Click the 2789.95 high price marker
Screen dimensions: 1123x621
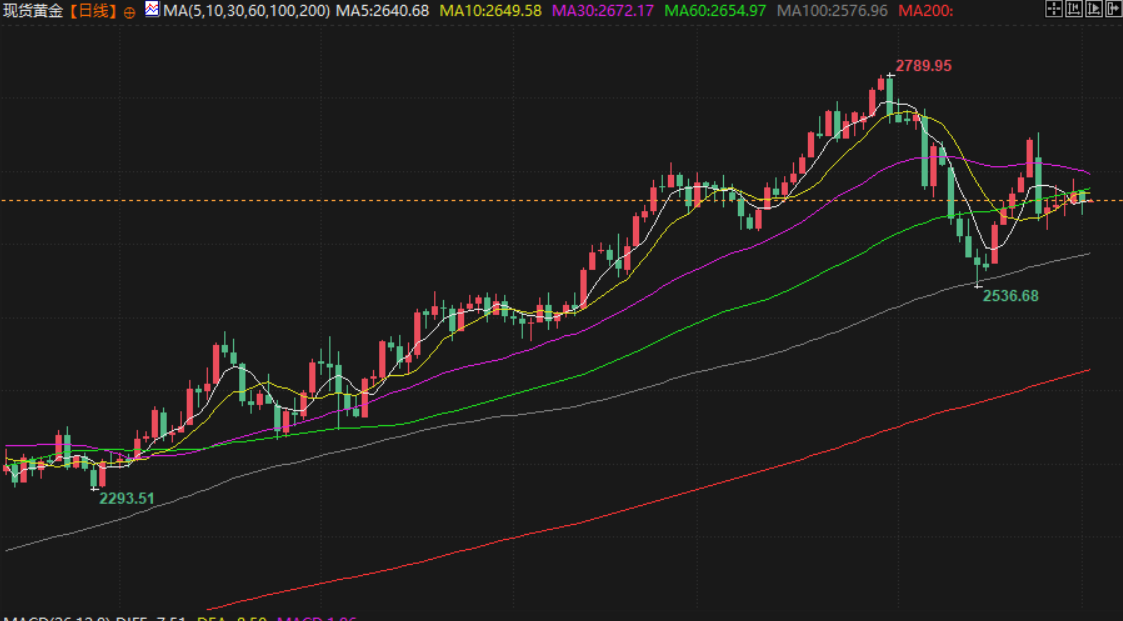pyautogui.click(x=923, y=66)
